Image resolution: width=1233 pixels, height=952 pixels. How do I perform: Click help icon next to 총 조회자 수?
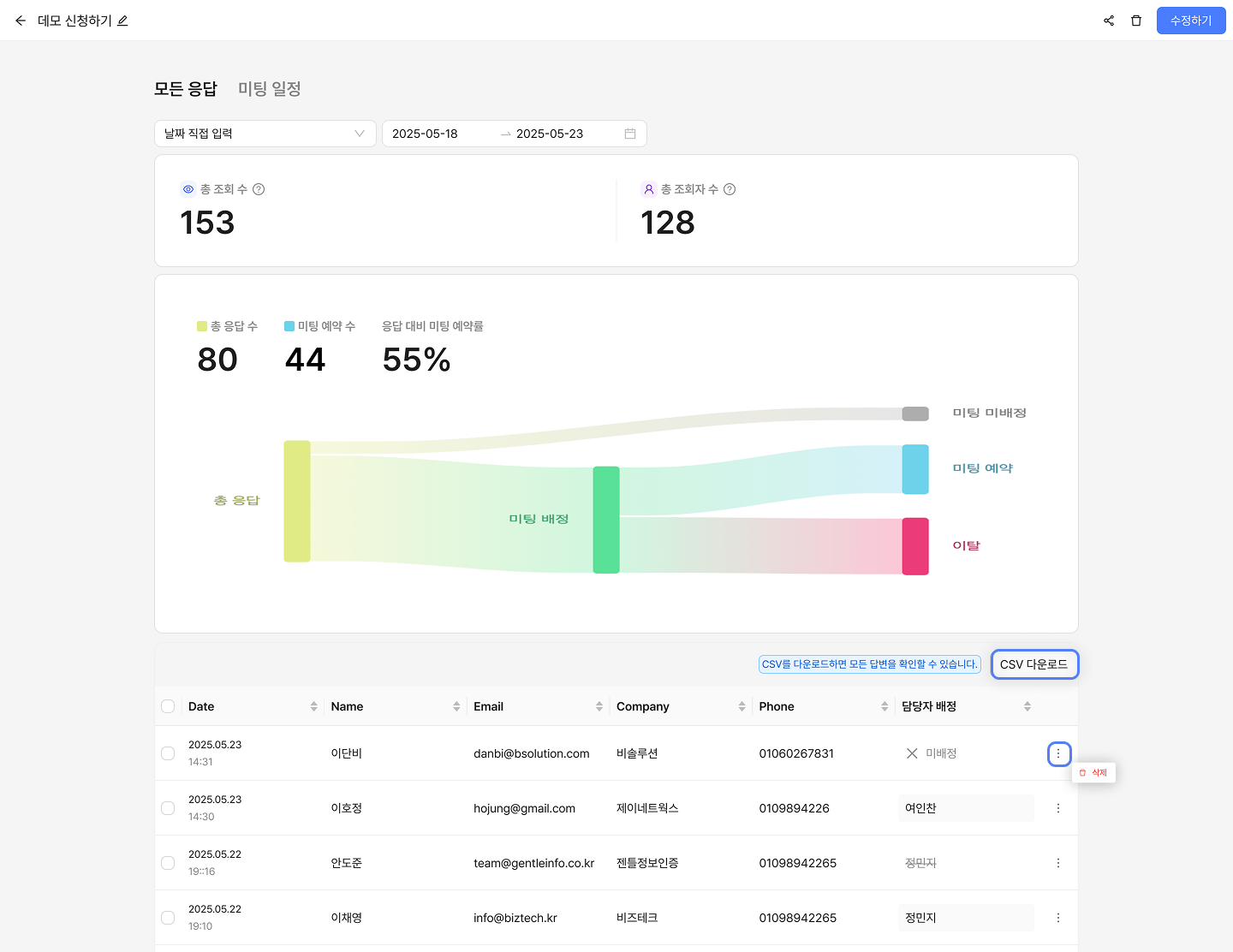coord(730,189)
